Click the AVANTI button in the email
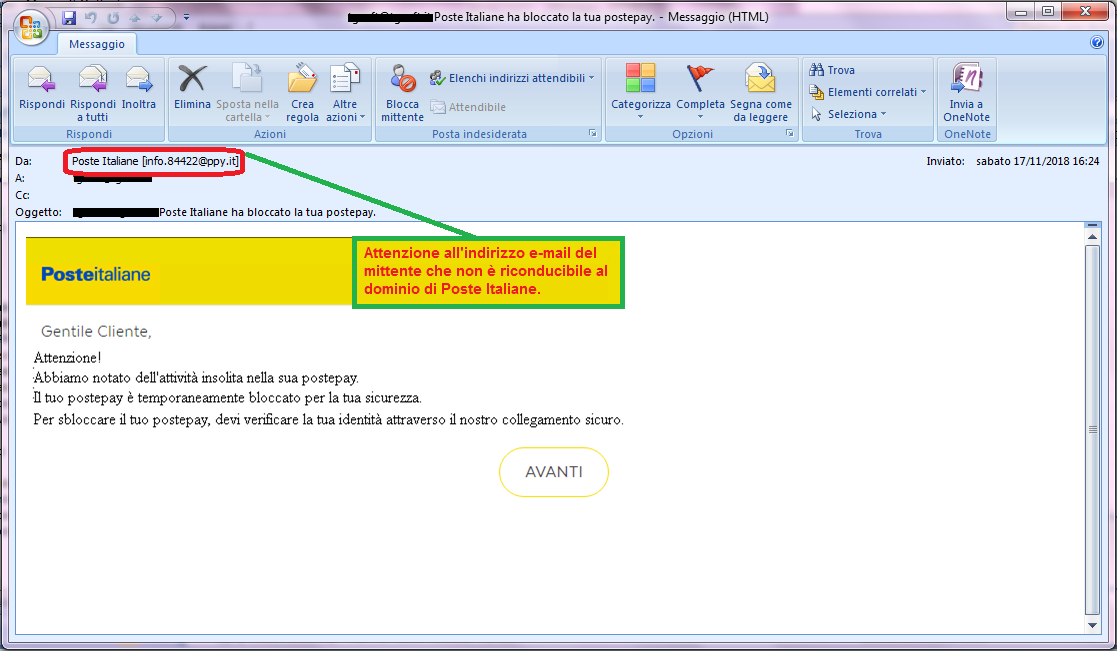The height and width of the screenshot is (651, 1117). 554,472
